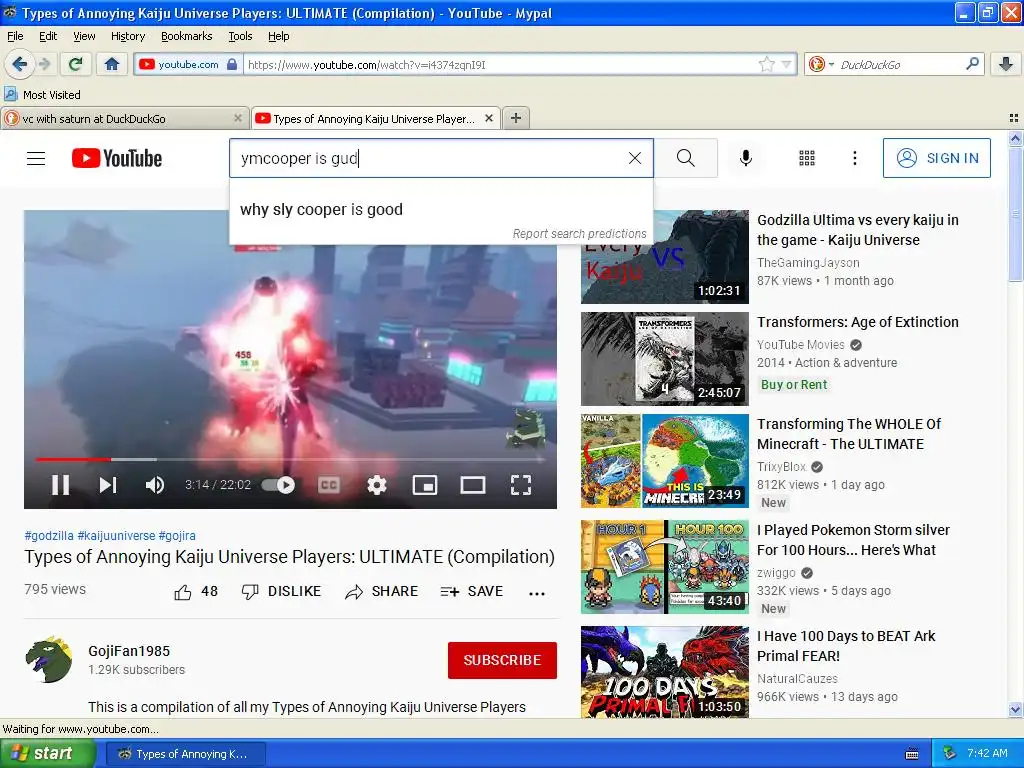Image resolution: width=1024 pixels, height=768 pixels.
Task: Reload the page with the refresh icon
Action: click(x=76, y=64)
